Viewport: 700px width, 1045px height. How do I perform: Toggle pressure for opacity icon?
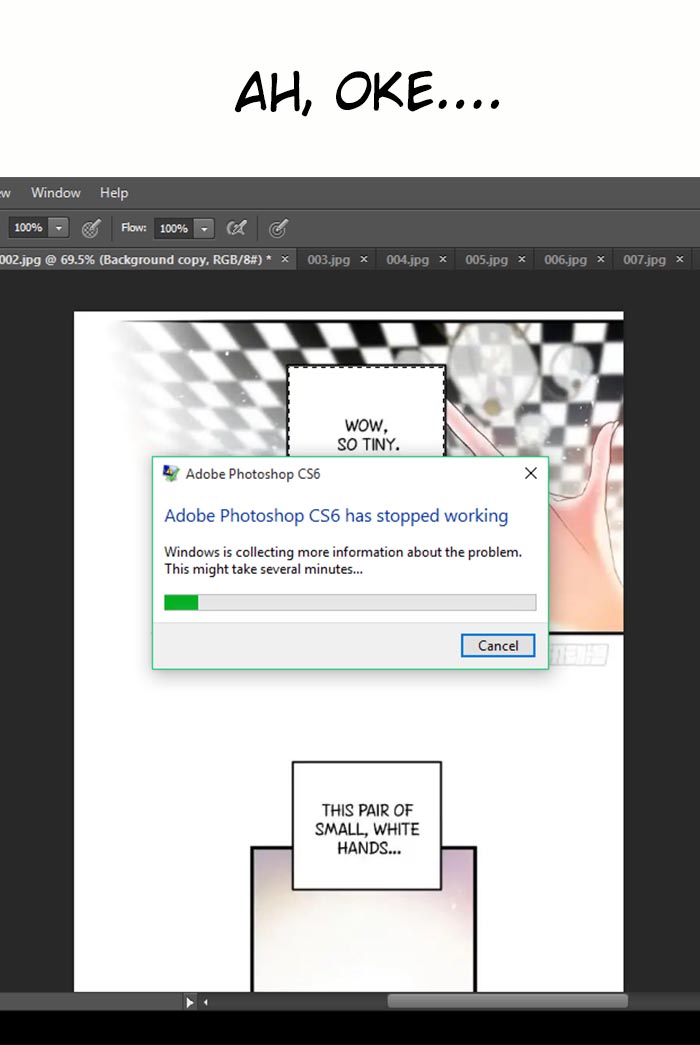[x=91, y=228]
